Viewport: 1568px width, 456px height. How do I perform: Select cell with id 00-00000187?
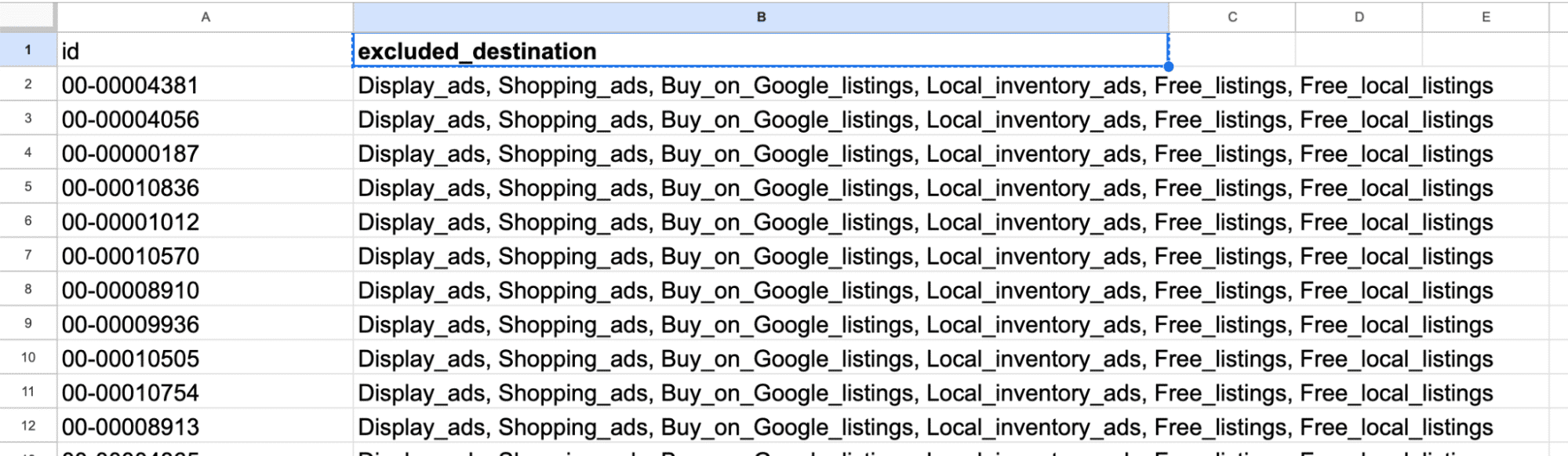point(206,153)
